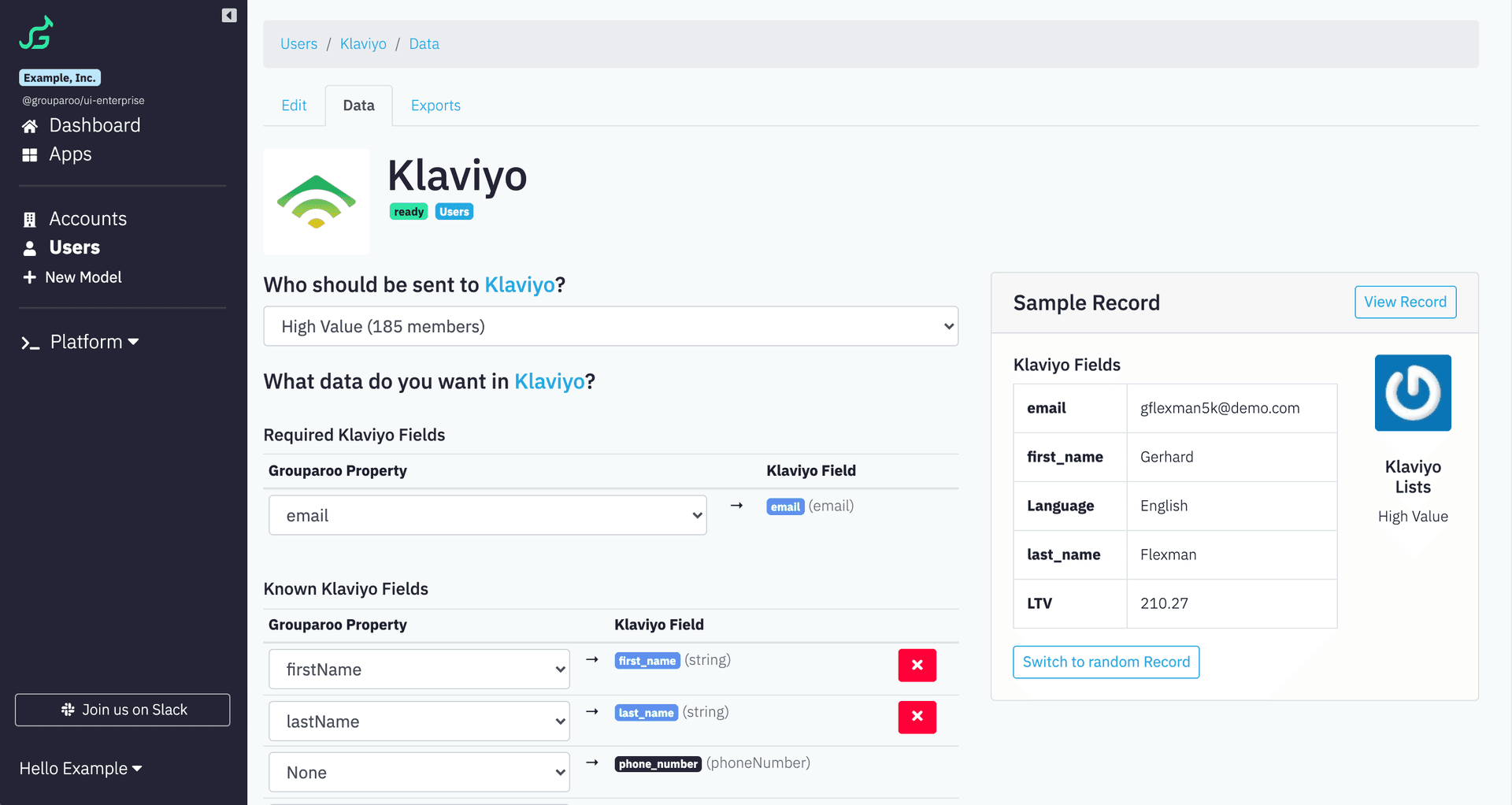Image resolution: width=1512 pixels, height=805 pixels.
Task: Remove the lastName mapping row
Action: 917,718
